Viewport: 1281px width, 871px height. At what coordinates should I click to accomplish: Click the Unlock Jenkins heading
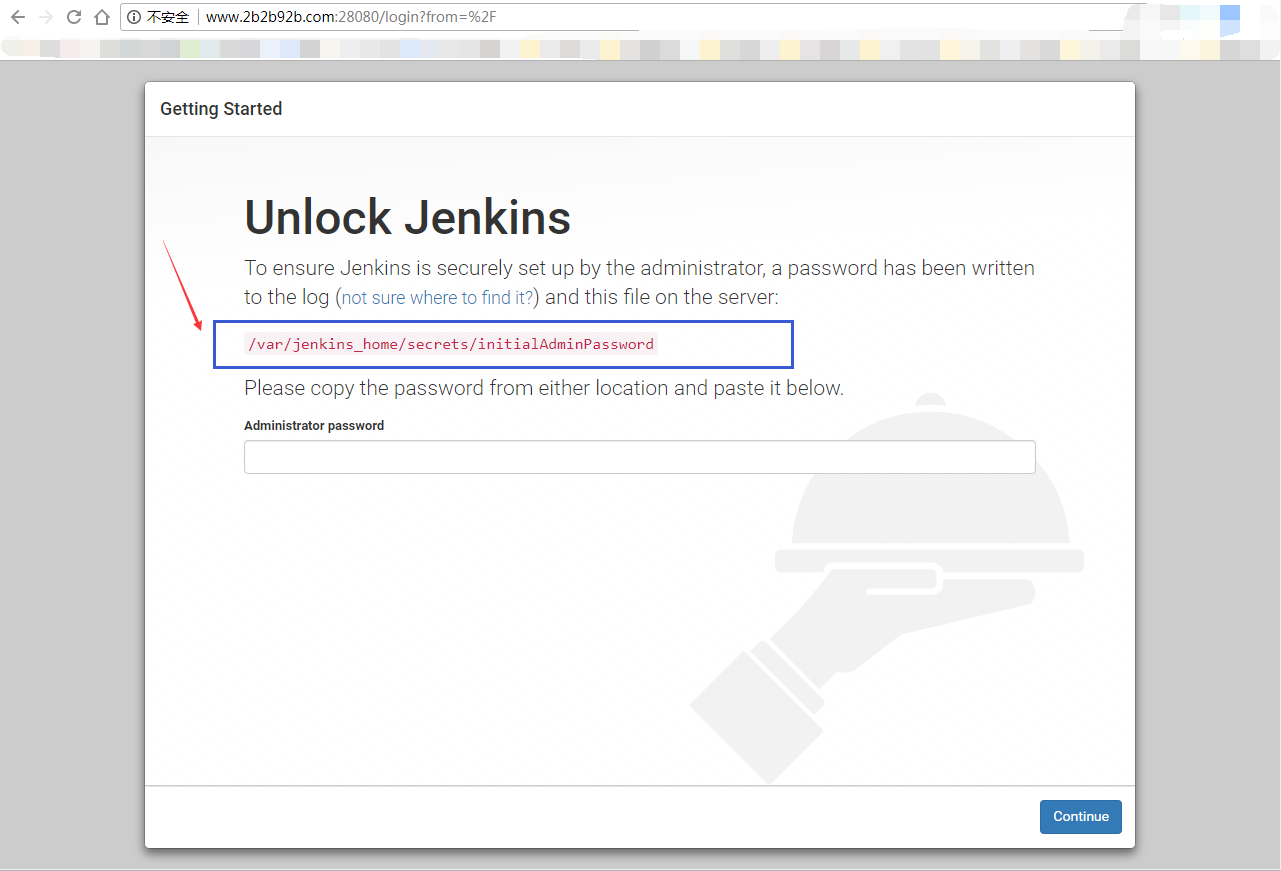point(407,217)
